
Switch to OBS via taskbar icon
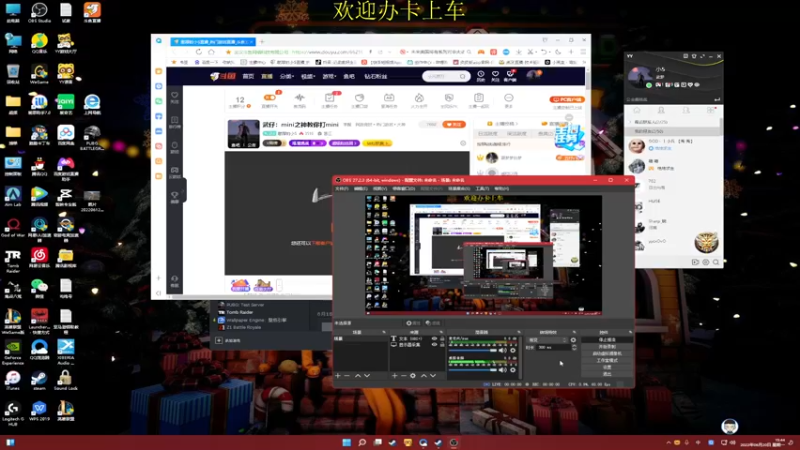point(454,442)
